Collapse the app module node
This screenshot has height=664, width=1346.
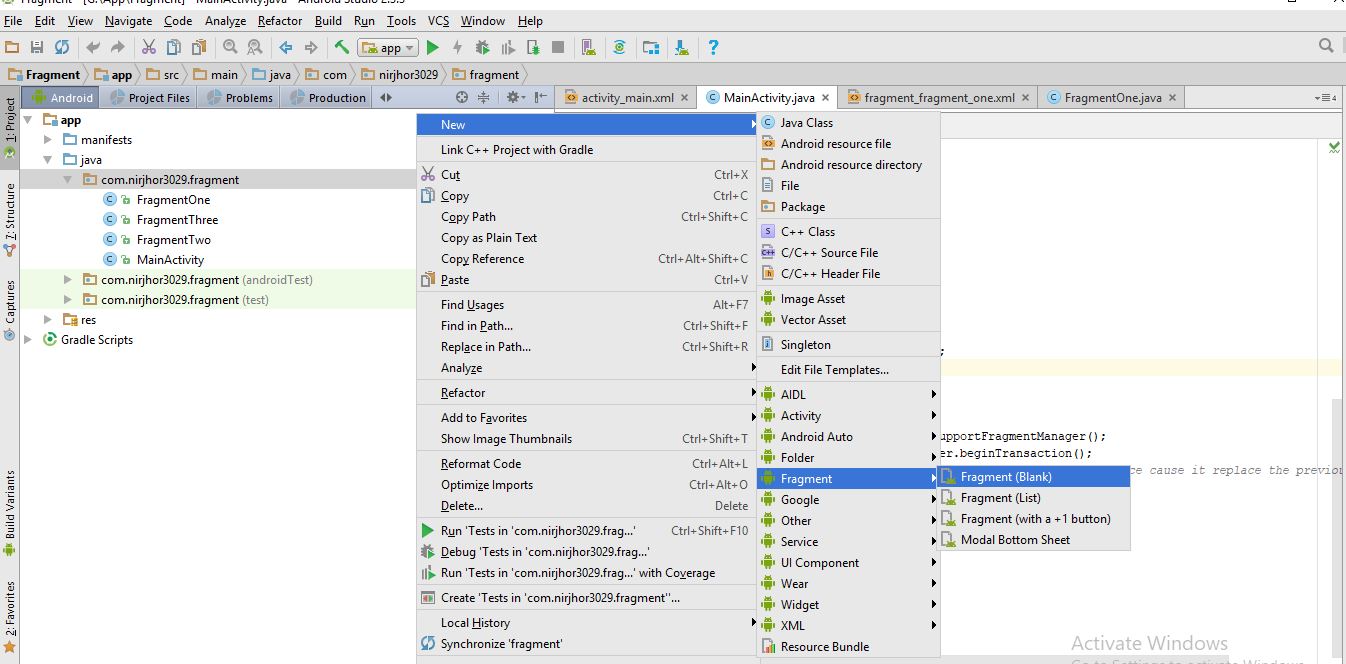29,120
